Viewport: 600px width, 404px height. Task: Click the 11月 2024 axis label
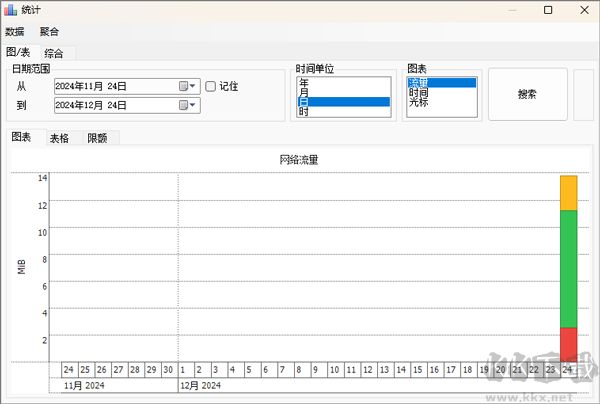click(84, 385)
